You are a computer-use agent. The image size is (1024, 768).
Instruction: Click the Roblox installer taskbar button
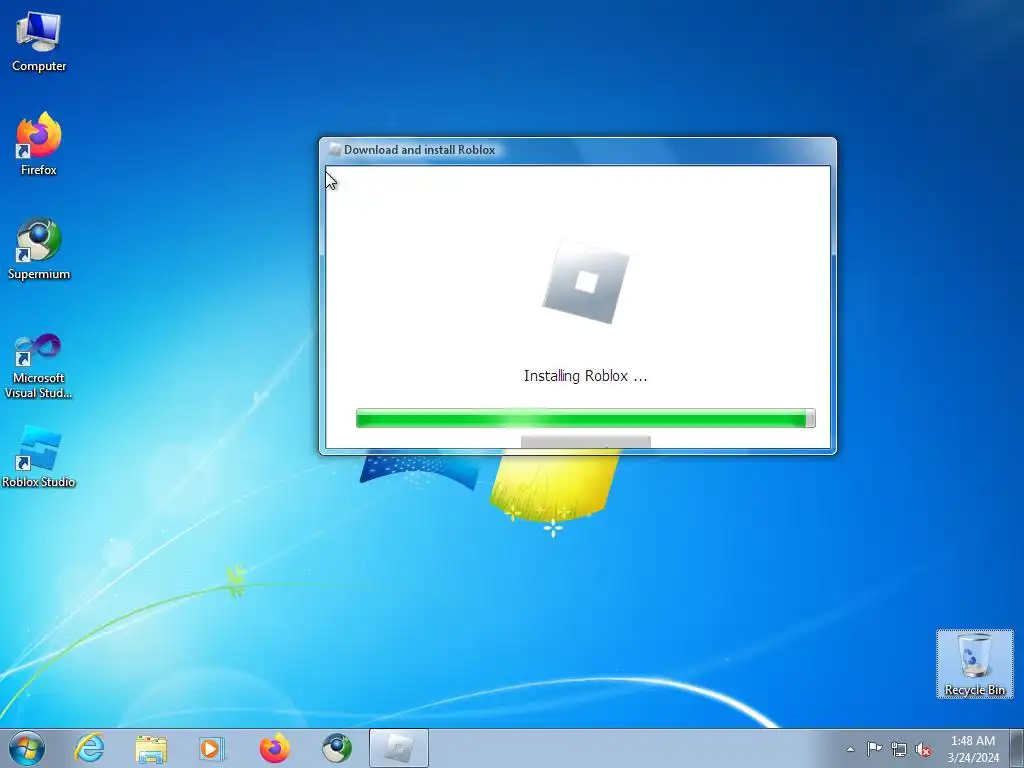click(x=398, y=748)
